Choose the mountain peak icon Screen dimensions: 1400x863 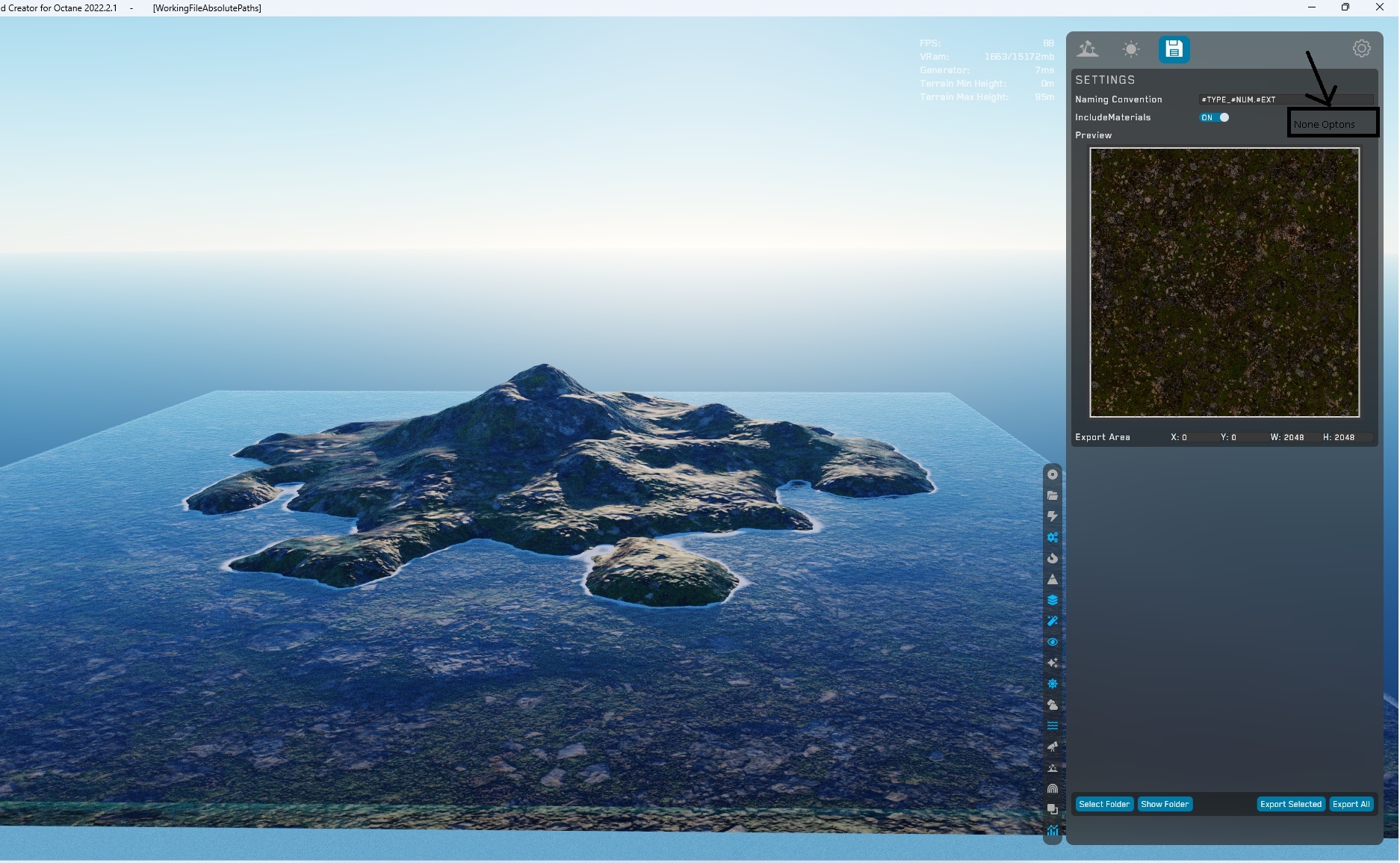[1053, 579]
